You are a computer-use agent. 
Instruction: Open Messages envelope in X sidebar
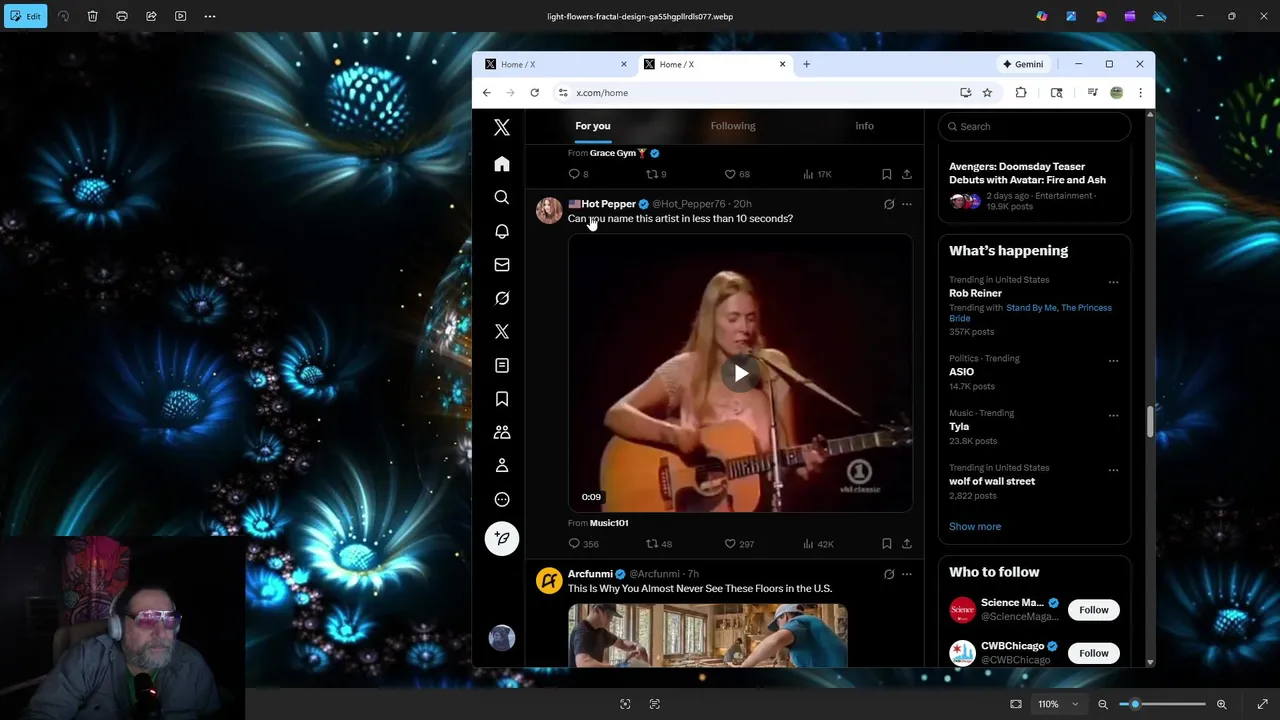tap(502, 265)
